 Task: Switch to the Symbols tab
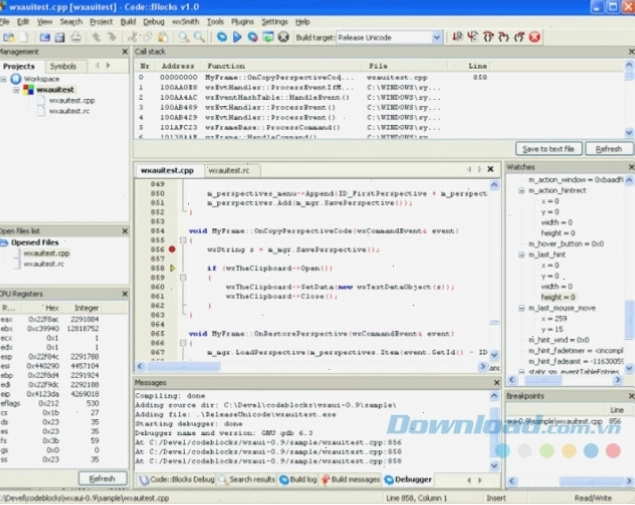click(x=63, y=66)
